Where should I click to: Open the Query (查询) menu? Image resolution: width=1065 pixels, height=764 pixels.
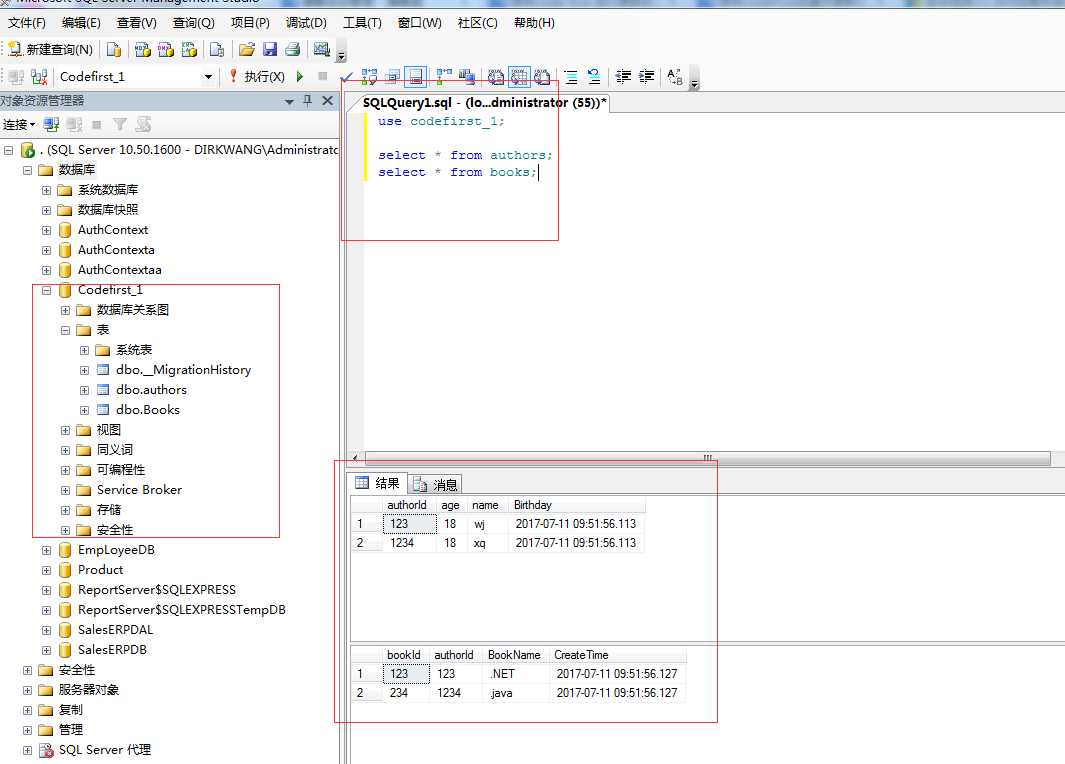(194, 23)
